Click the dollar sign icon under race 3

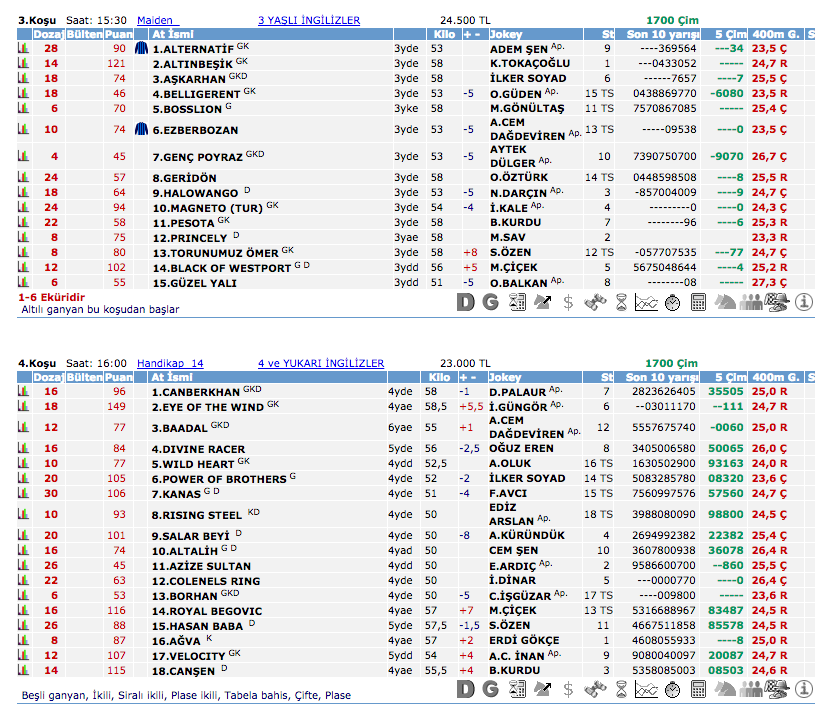[x=568, y=302]
